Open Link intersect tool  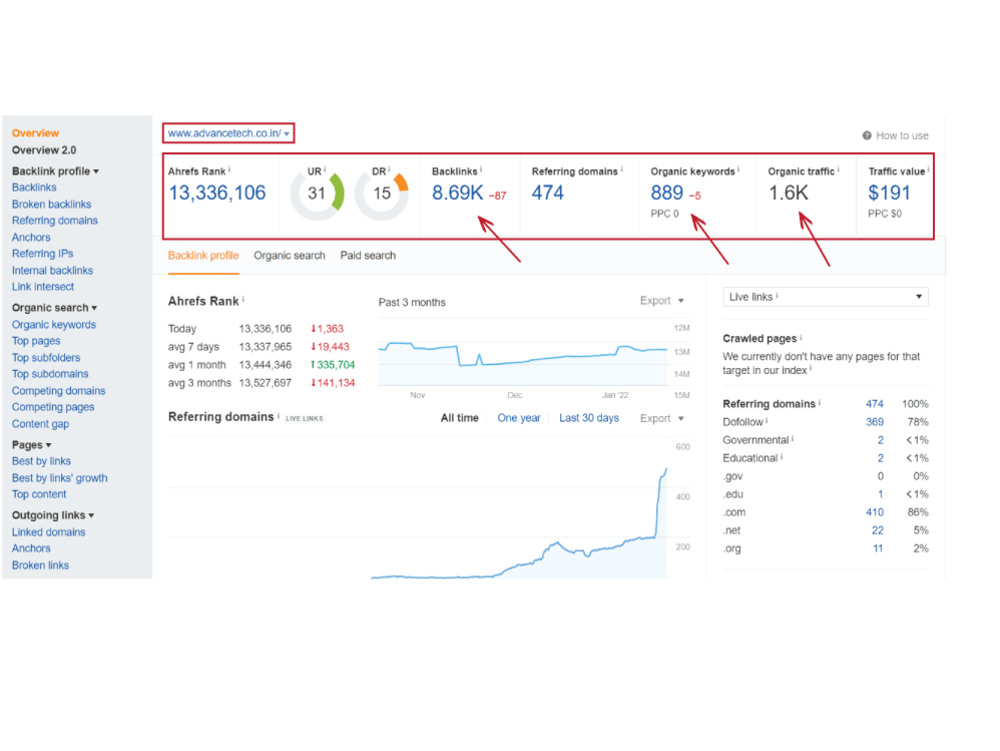(x=43, y=287)
